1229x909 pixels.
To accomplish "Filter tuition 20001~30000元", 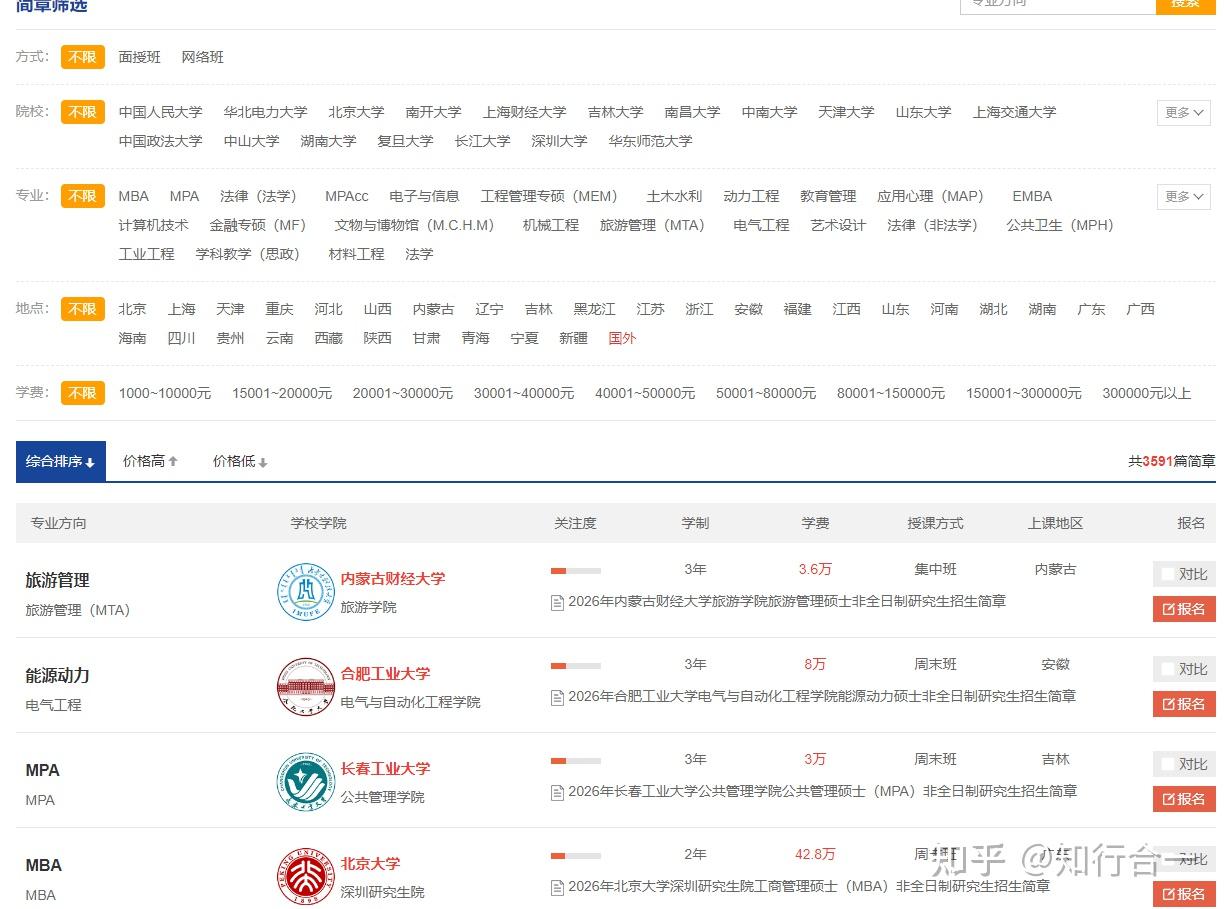I will pyautogui.click(x=403, y=393).
